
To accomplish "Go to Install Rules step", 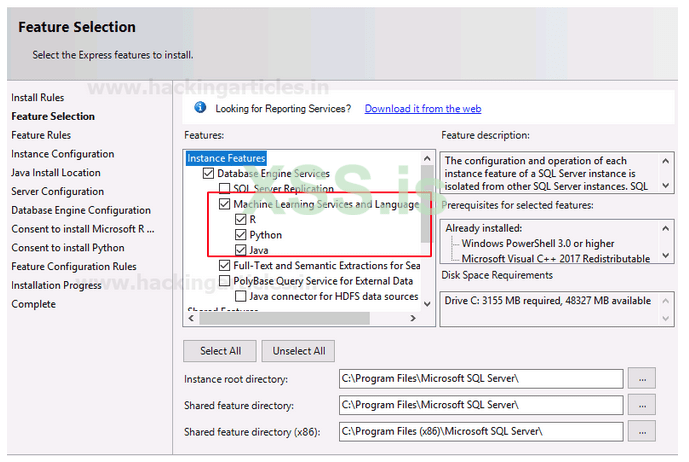I will (38, 98).
